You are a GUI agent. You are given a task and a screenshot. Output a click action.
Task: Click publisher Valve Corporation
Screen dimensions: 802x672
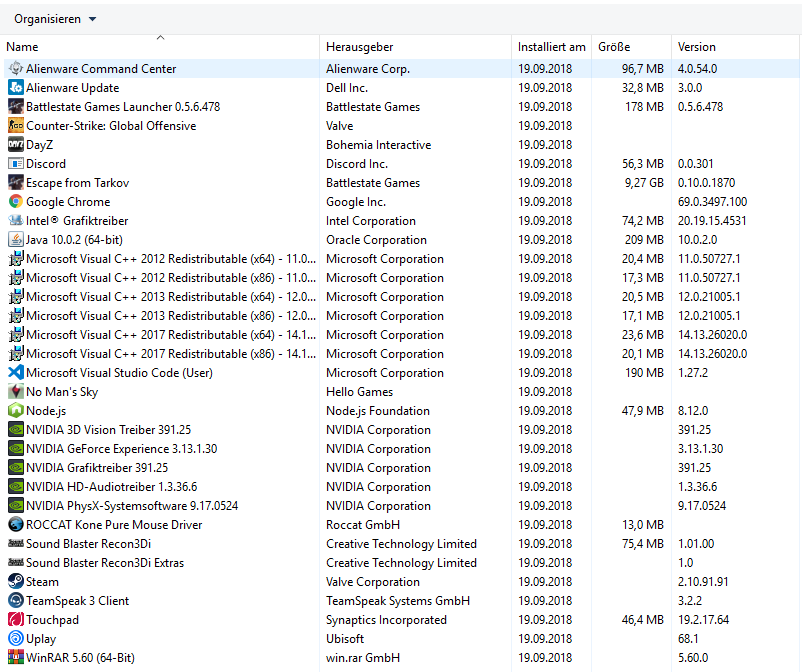click(x=373, y=582)
